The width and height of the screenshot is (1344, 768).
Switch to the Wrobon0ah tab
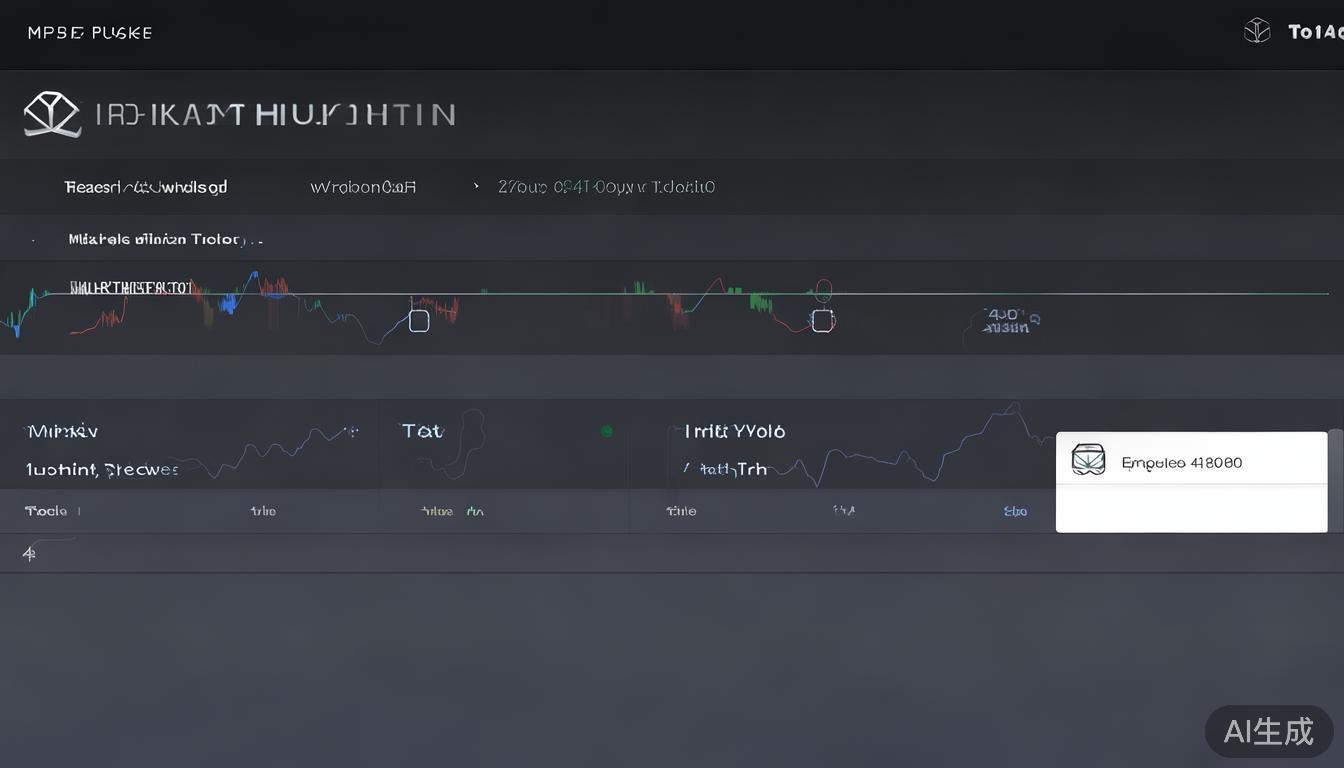(363, 187)
